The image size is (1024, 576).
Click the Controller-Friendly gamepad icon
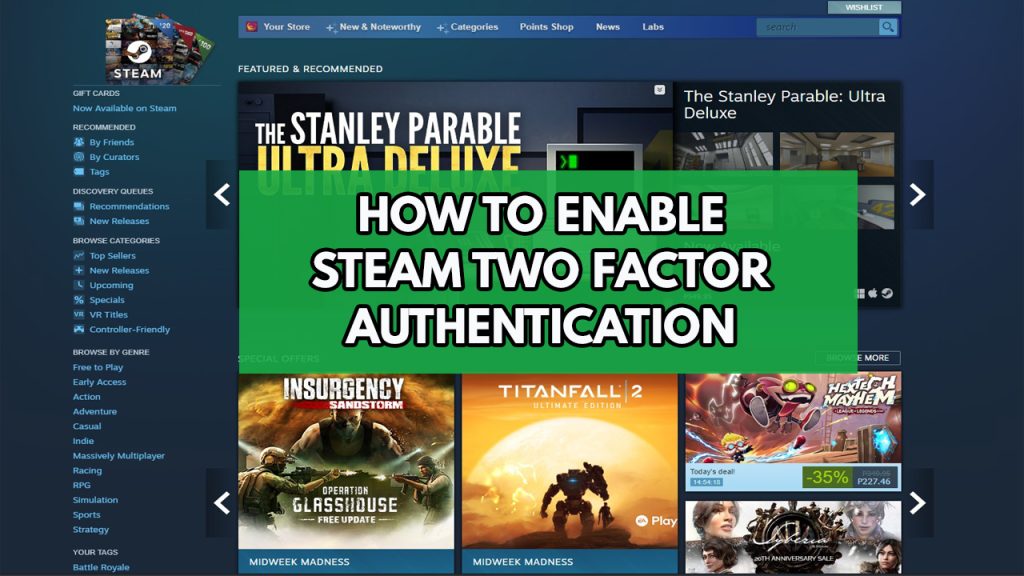(x=79, y=329)
